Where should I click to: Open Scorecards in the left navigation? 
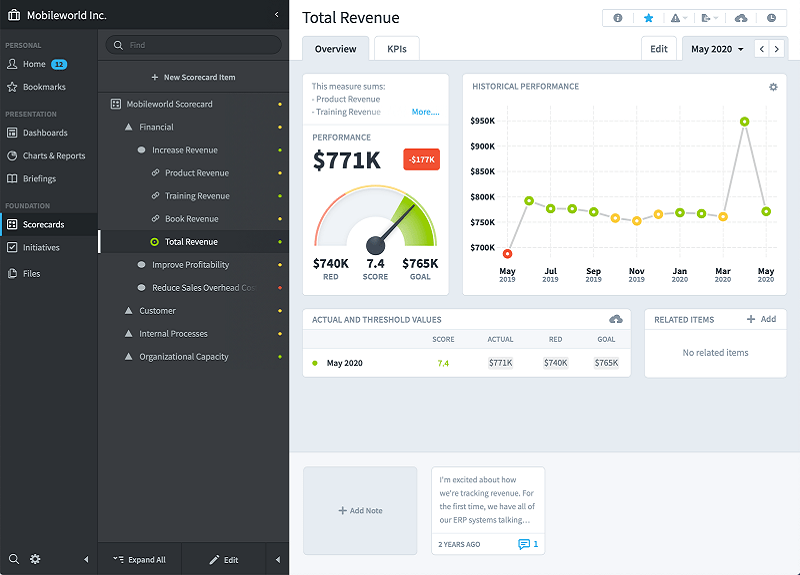coord(43,225)
